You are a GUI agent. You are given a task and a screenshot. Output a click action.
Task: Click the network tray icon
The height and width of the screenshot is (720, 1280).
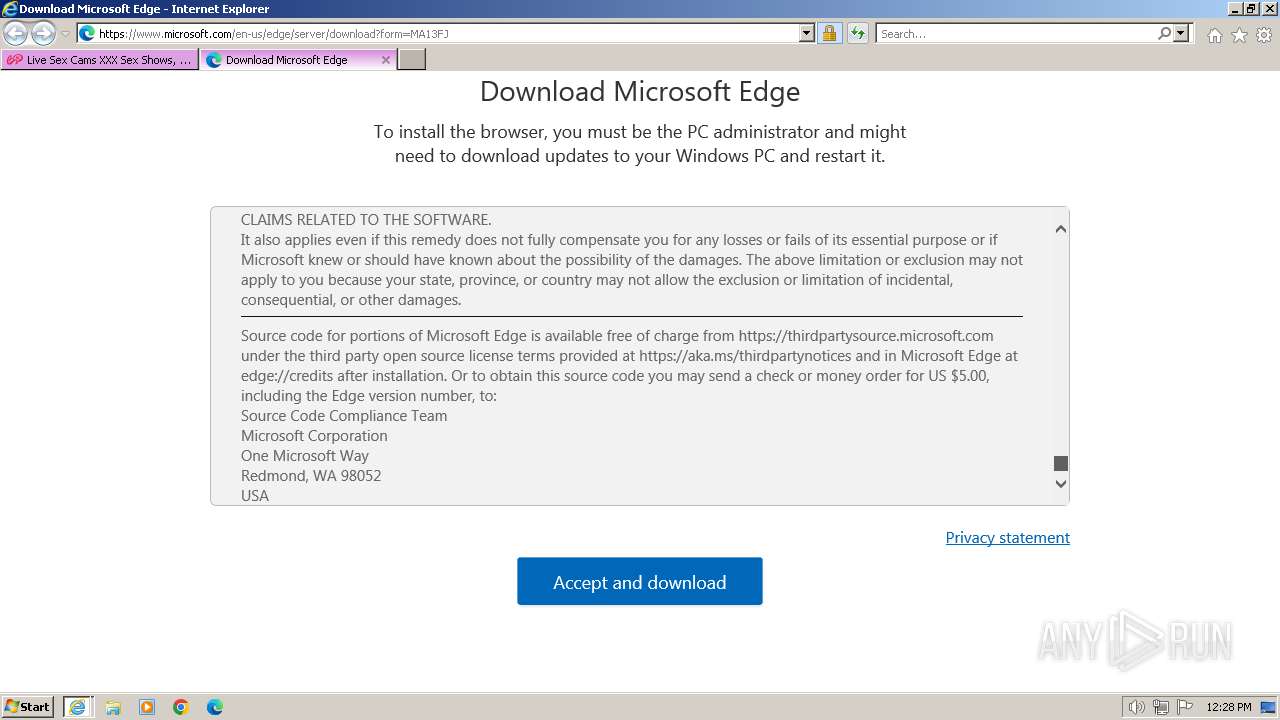[x=1161, y=707]
